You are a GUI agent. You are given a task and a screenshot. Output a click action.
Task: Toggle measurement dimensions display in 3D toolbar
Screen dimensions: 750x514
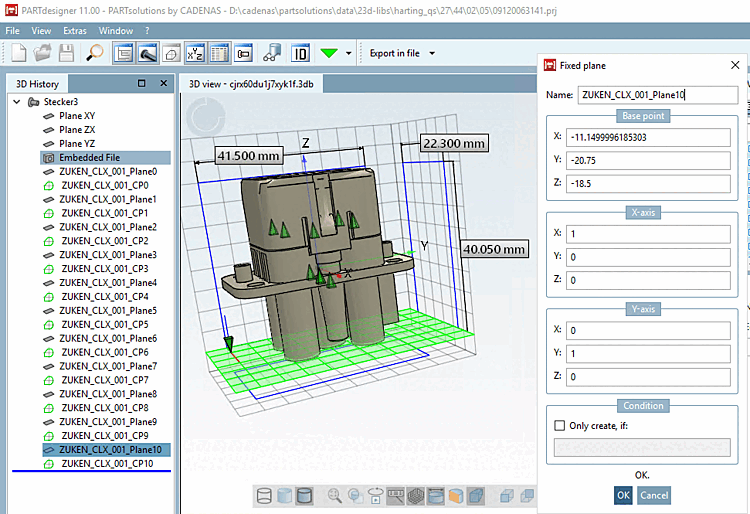394,495
